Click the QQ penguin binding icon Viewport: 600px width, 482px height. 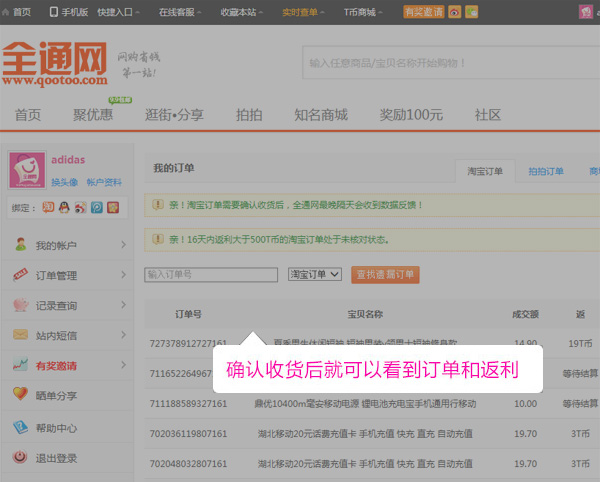pos(64,208)
